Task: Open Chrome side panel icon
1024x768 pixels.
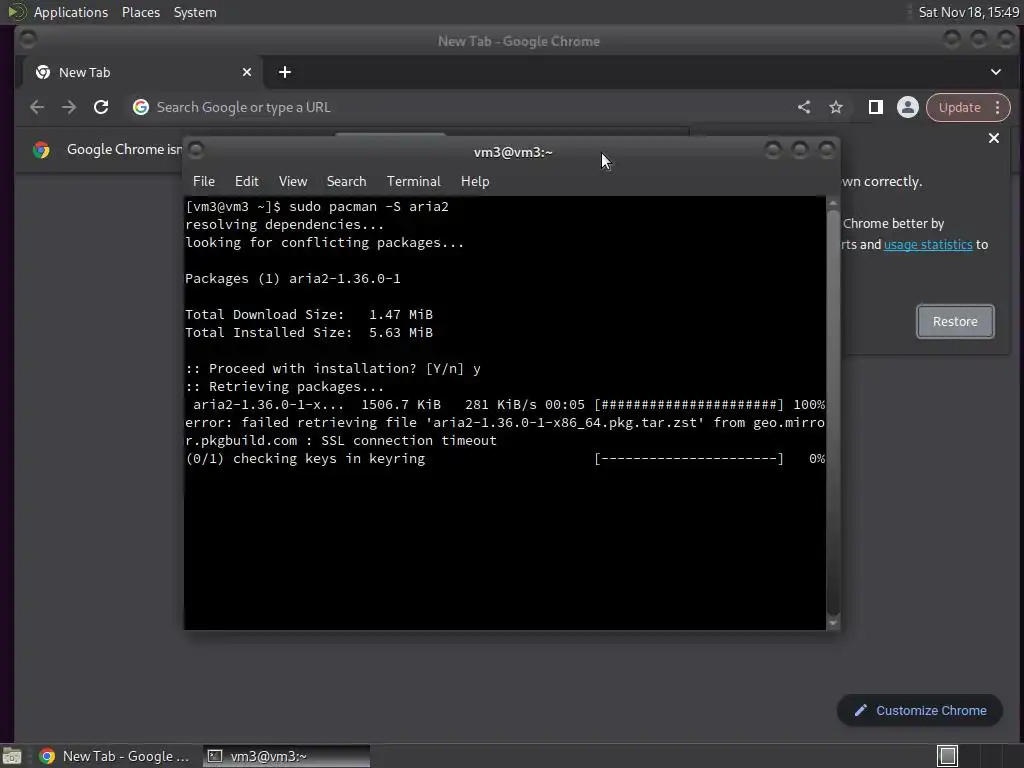Action: click(876, 107)
